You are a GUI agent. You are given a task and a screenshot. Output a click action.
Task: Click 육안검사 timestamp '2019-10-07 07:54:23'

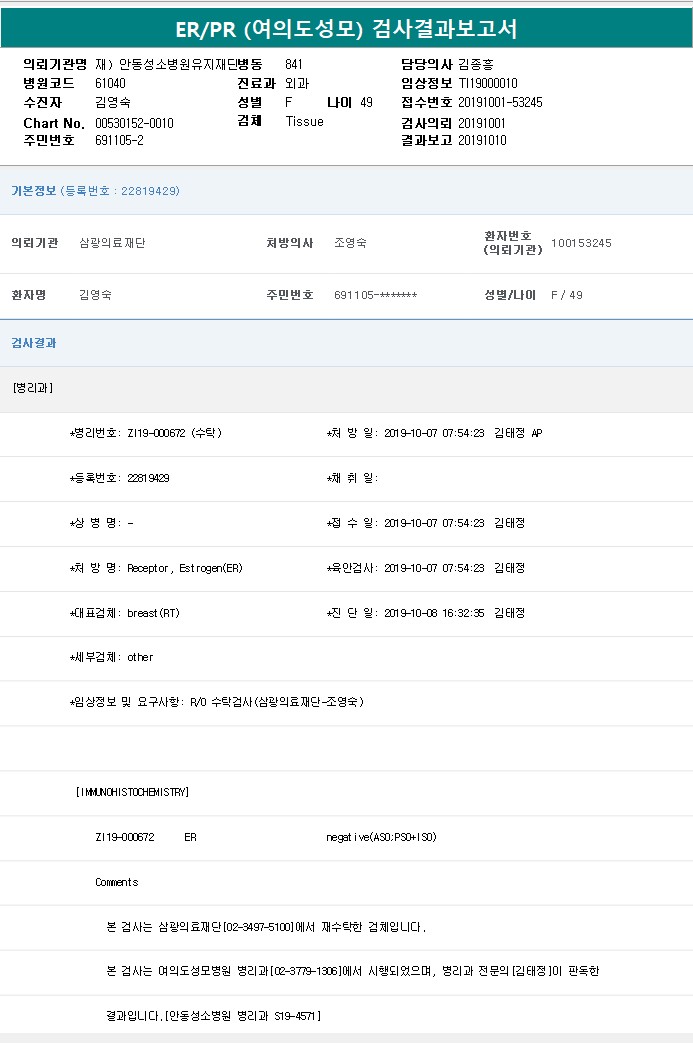point(434,568)
